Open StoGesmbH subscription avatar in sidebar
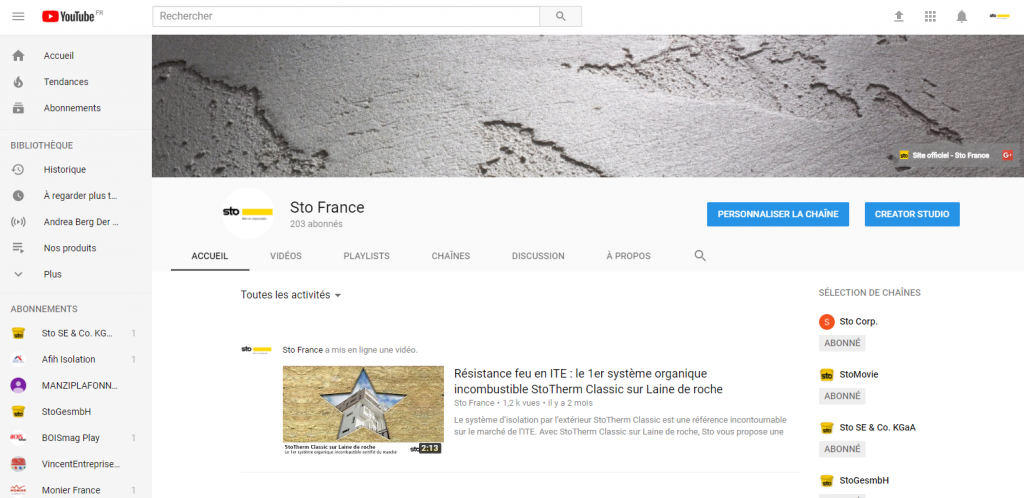The width and height of the screenshot is (1024, 498). 18,412
